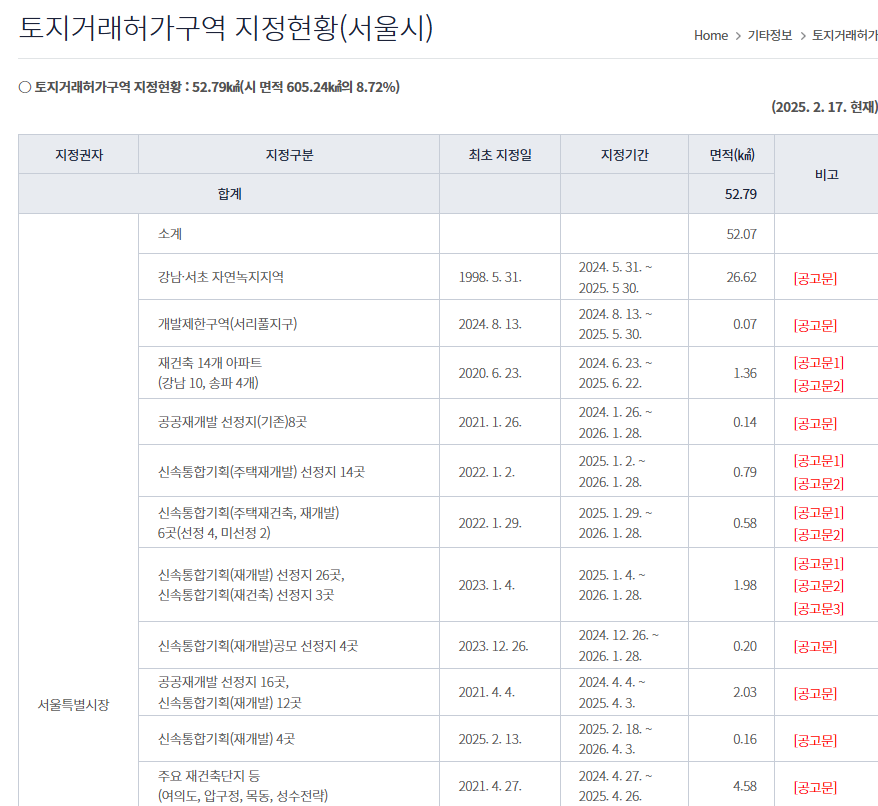Click the area value 2.03

tap(745, 692)
